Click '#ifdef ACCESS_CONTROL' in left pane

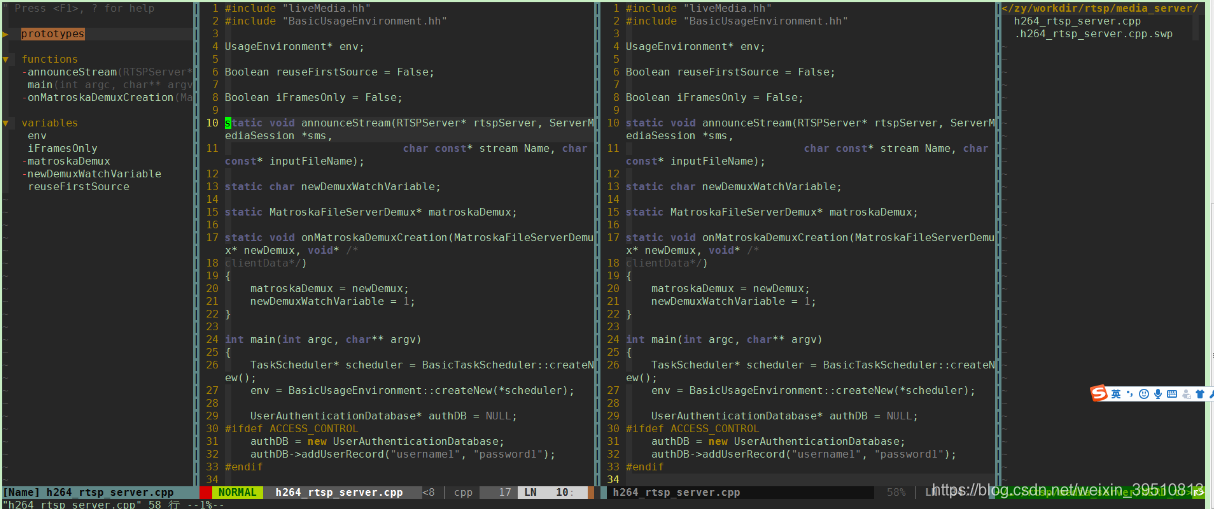click(x=291, y=429)
